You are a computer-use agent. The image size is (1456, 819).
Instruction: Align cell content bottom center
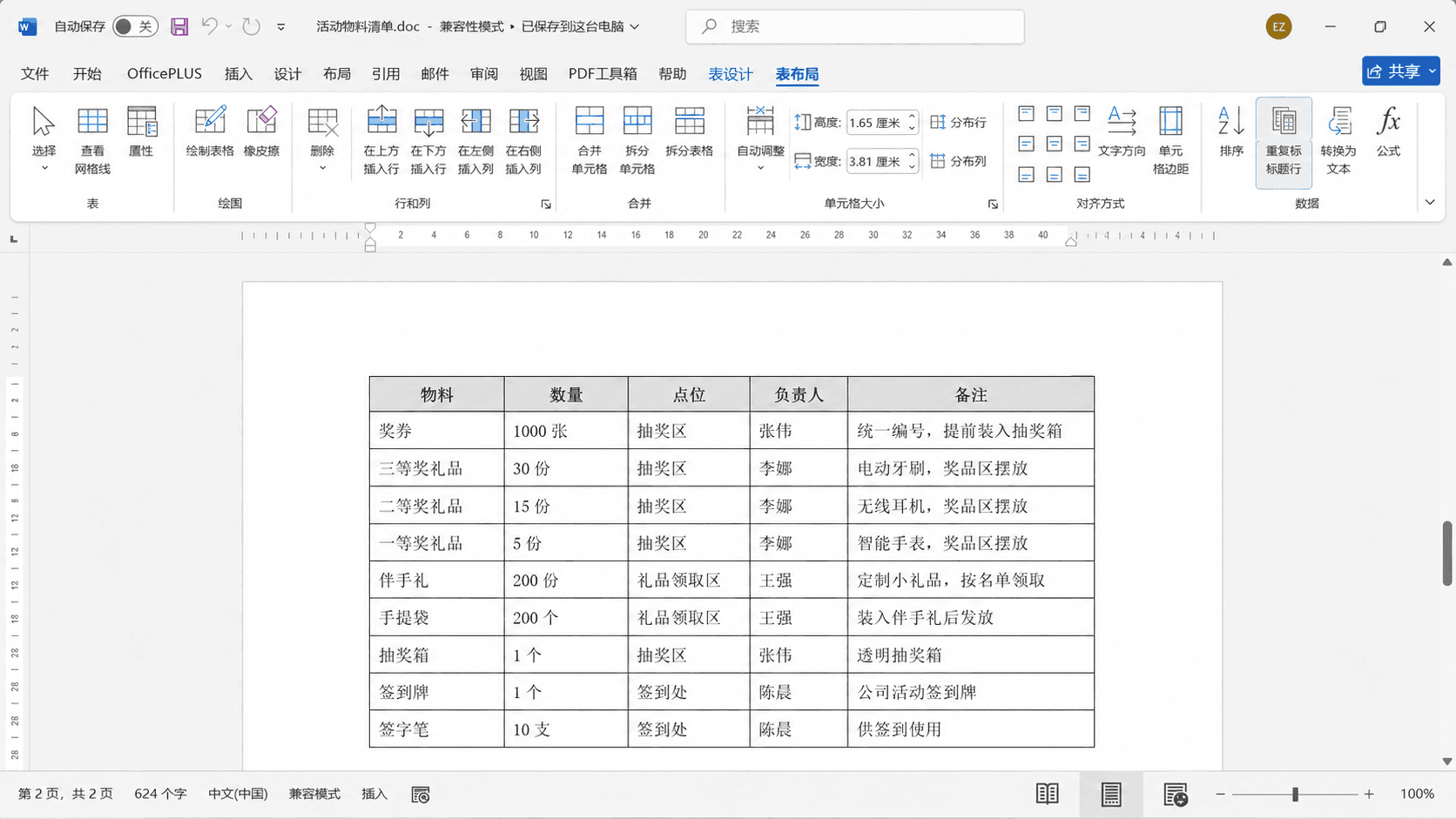(x=1055, y=174)
